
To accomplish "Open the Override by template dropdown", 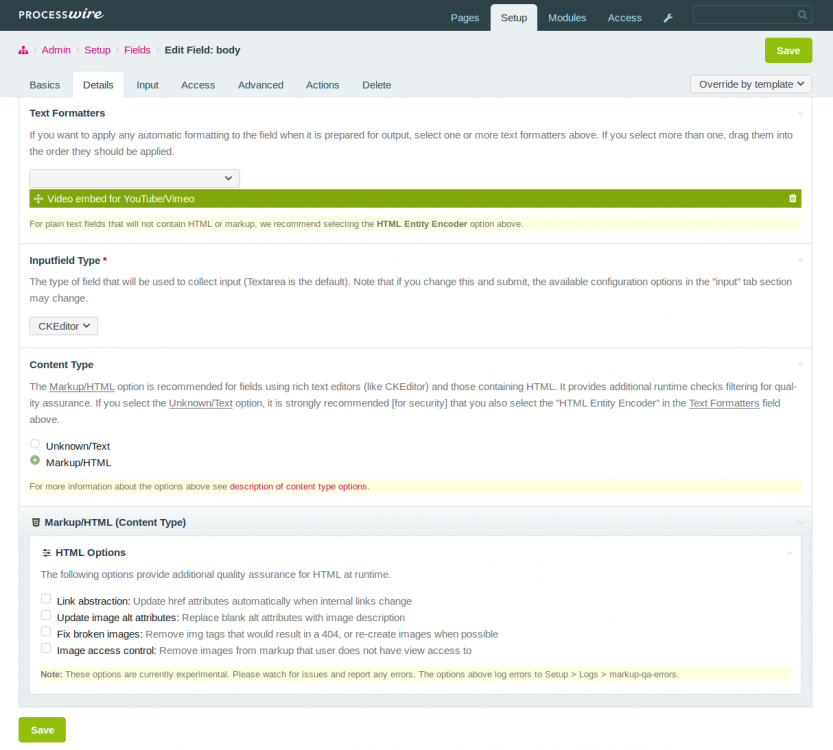I will click(x=751, y=84).
